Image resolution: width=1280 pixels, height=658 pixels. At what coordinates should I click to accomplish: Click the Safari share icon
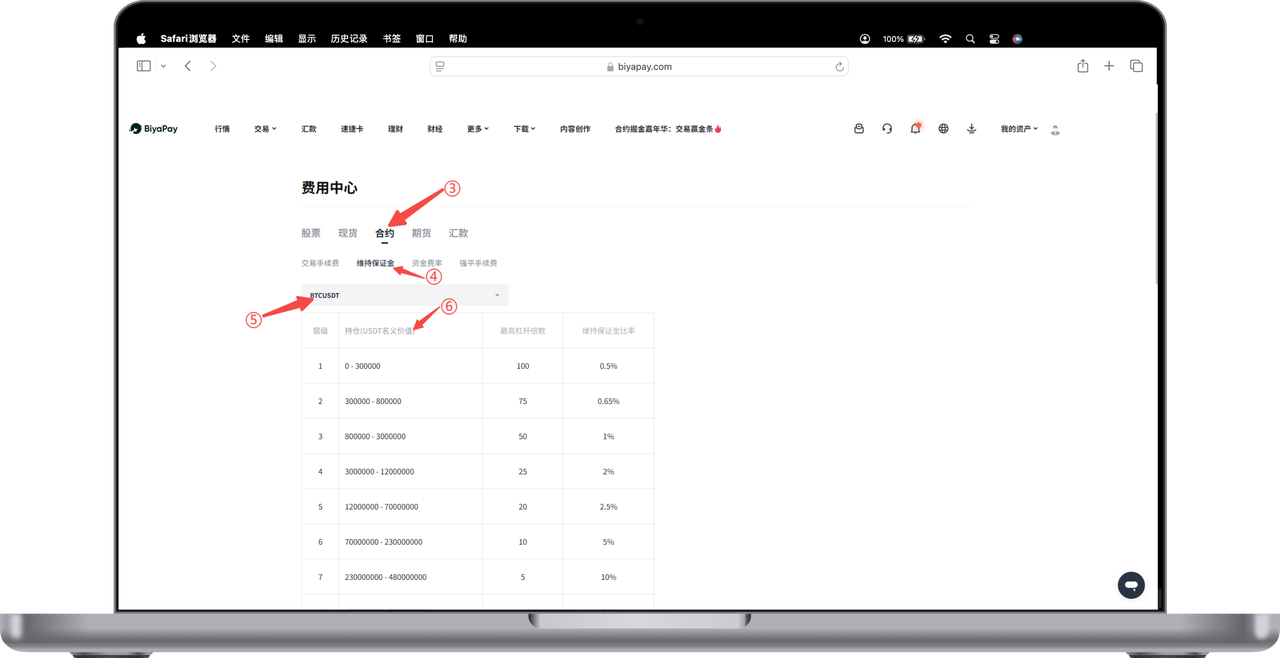point(1083,66)
